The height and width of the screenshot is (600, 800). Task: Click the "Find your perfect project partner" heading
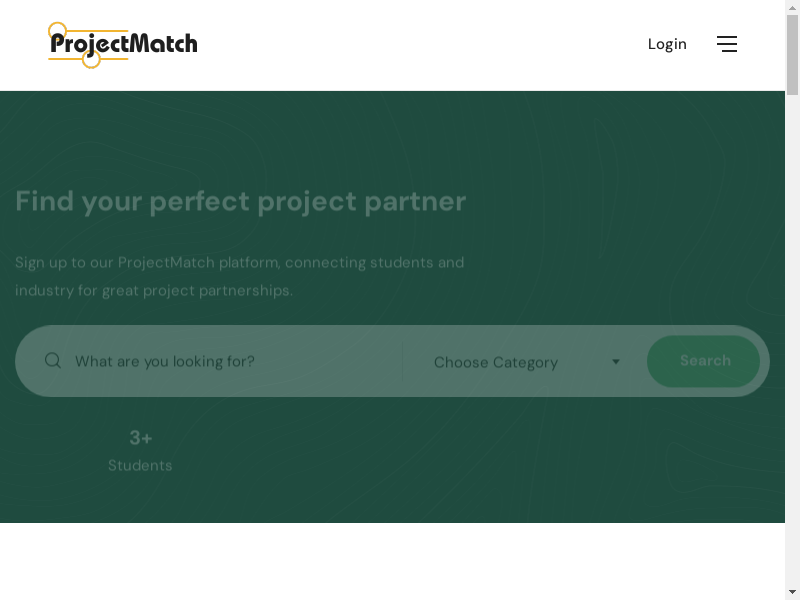[241, 201]
